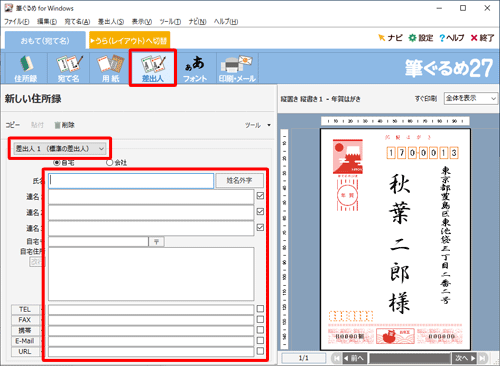This screenshot has height=366, width=500.
Task: Open the 宛て名(A) menu
Action: click(77, 22)
